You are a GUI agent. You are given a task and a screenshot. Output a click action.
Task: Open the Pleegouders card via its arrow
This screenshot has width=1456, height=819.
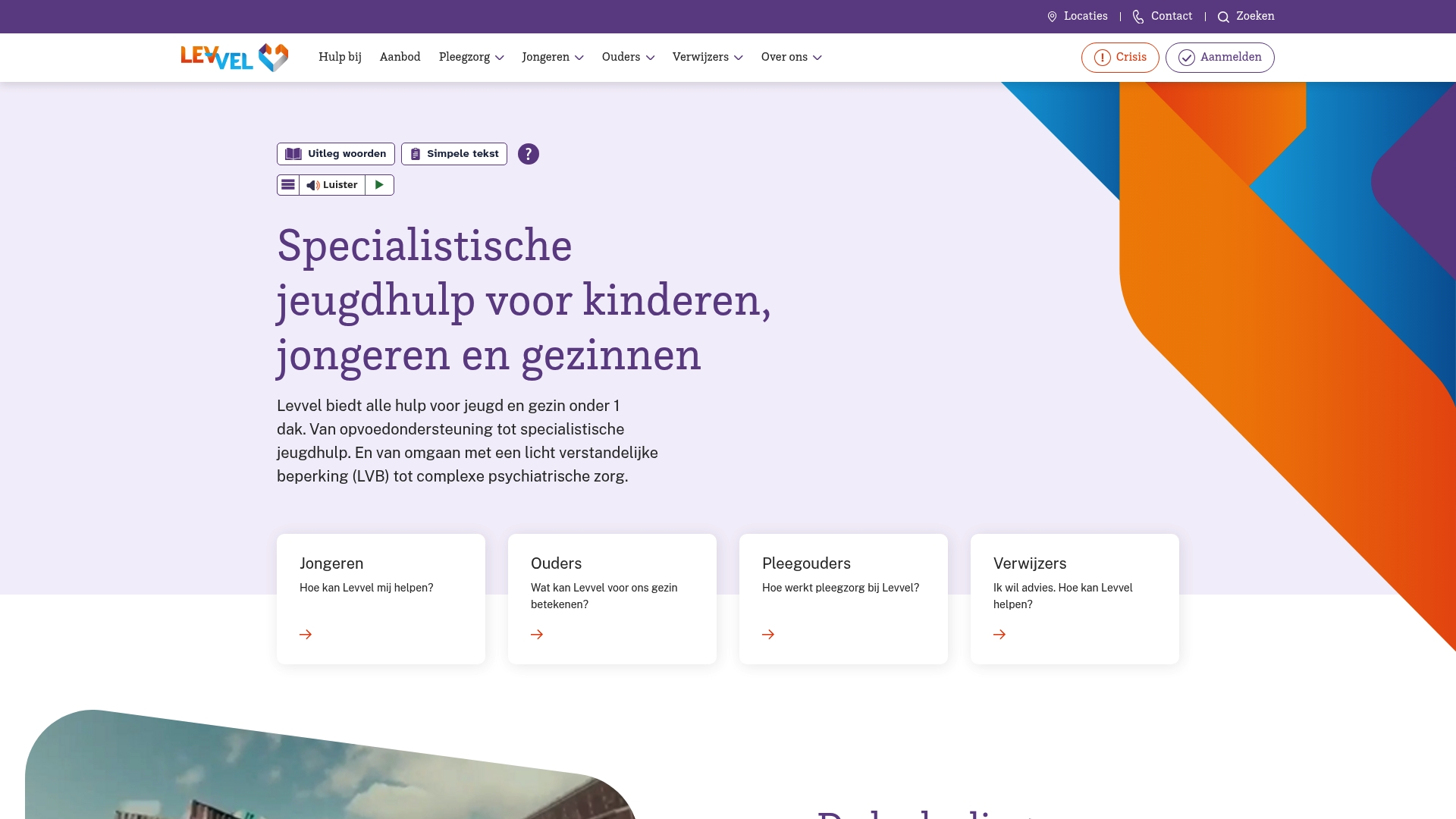pyautogui.click(x=768, y=634)
